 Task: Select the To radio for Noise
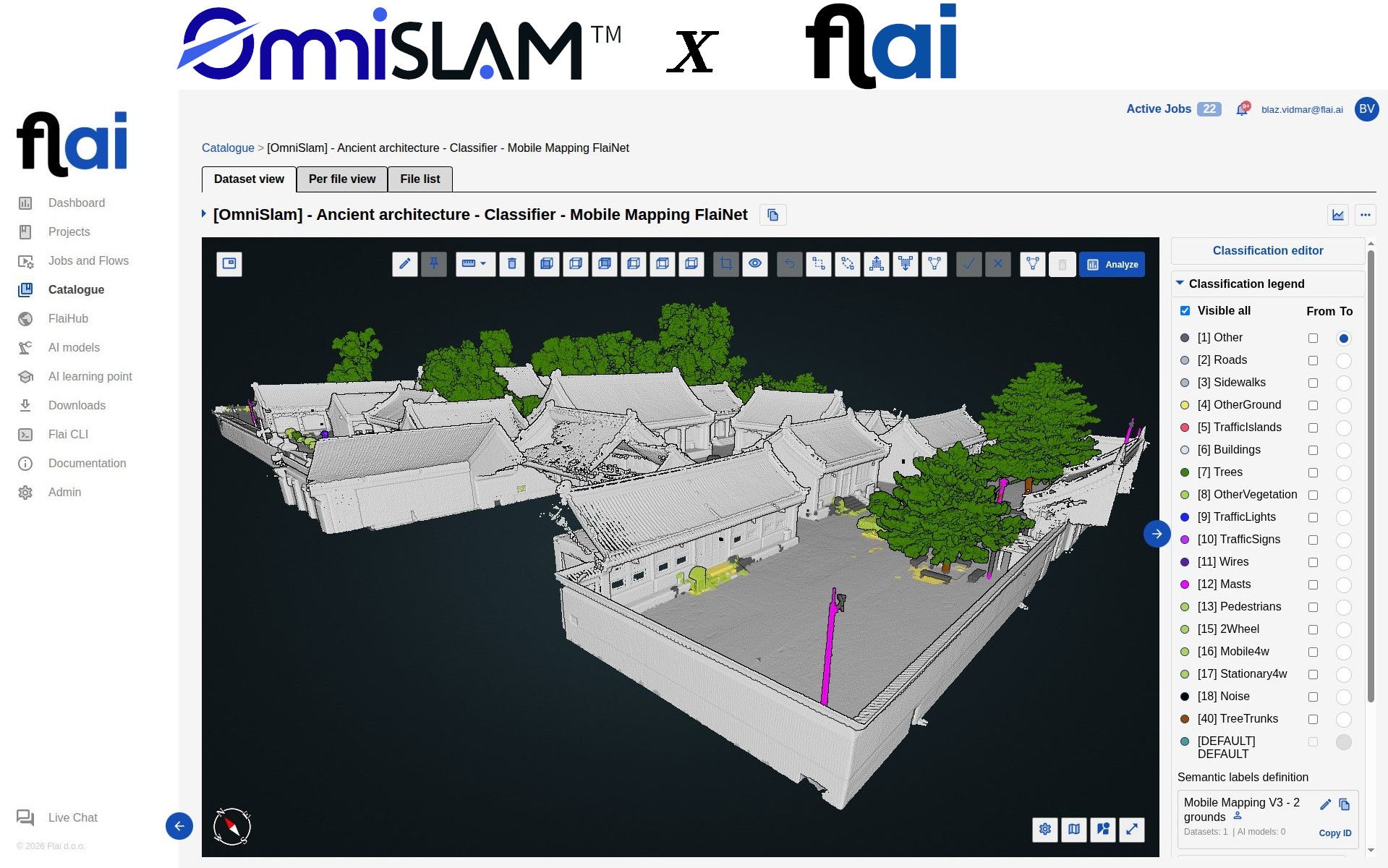[1343, 697]
